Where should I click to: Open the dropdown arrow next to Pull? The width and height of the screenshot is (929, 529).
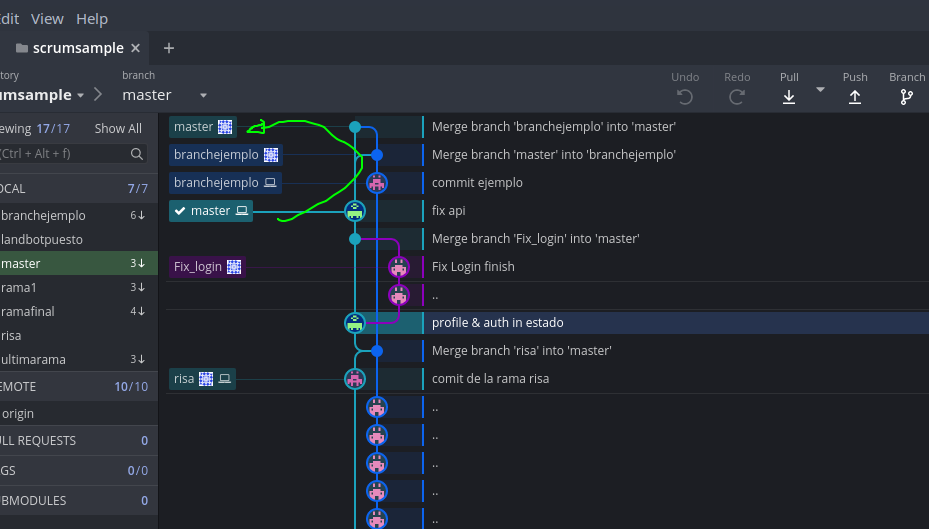(821, 90)
